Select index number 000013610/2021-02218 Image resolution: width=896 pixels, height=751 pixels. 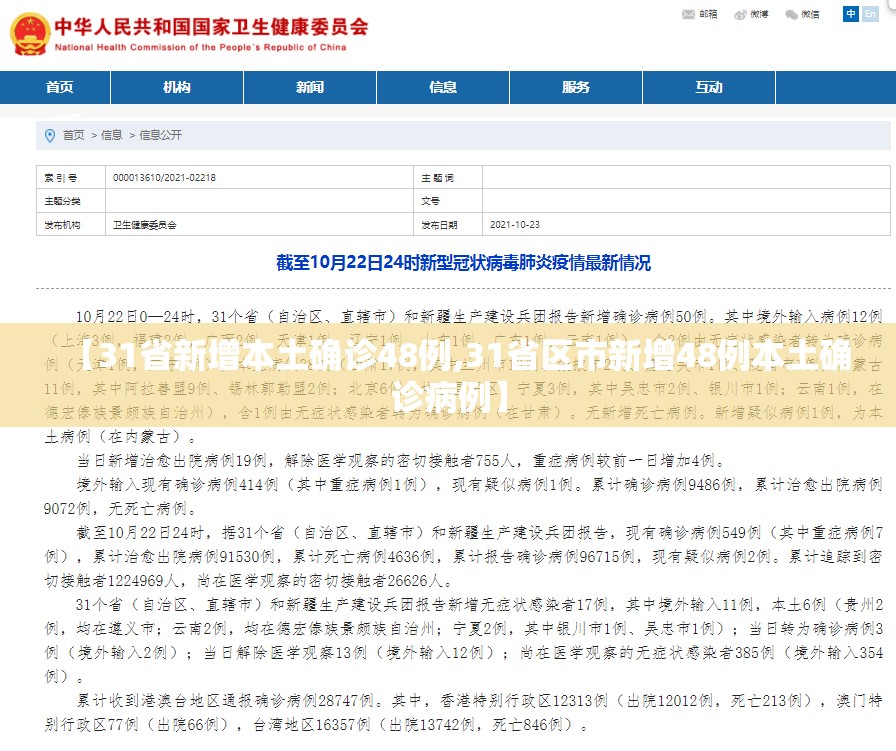click(165, 178)
